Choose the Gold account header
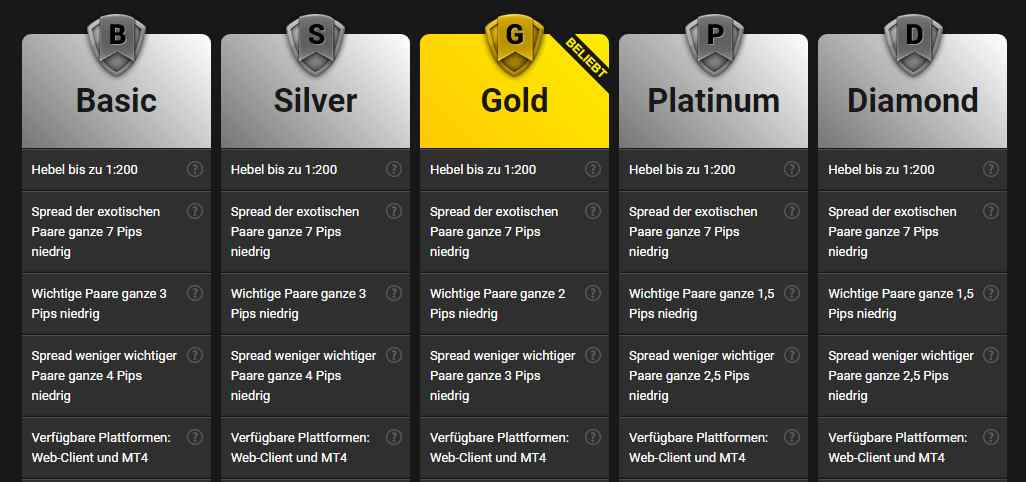 point(514,91)
